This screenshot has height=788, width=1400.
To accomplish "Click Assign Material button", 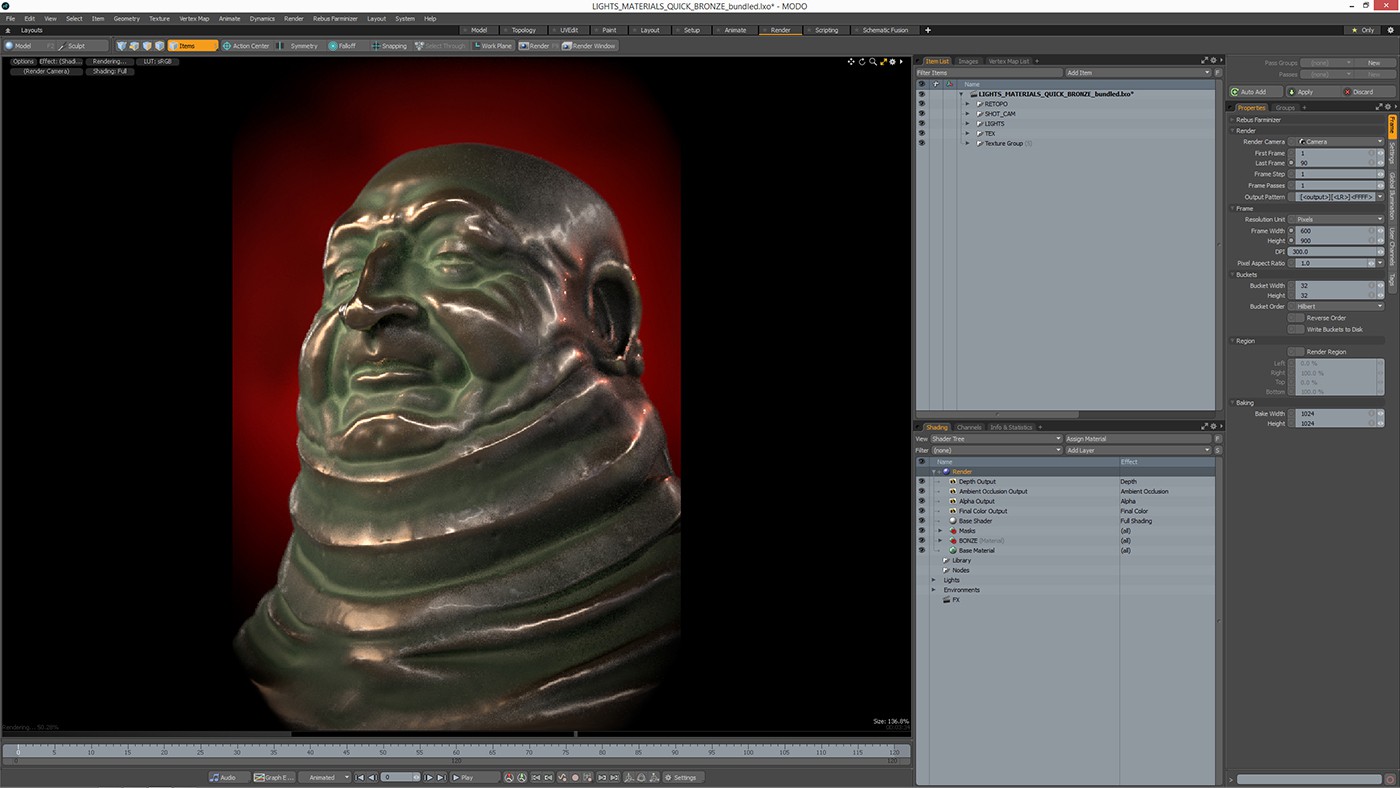I will pos(1138,439).
